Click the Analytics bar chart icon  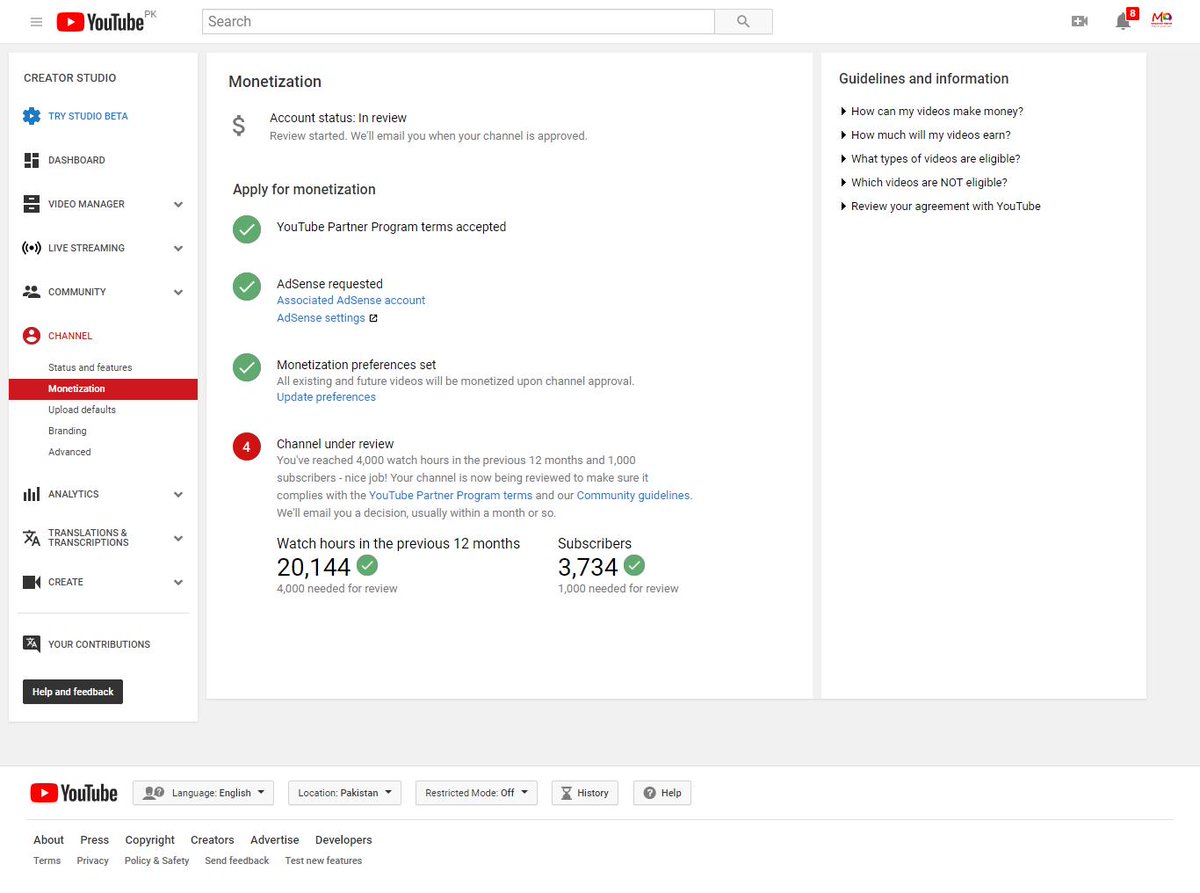point(31,494)
